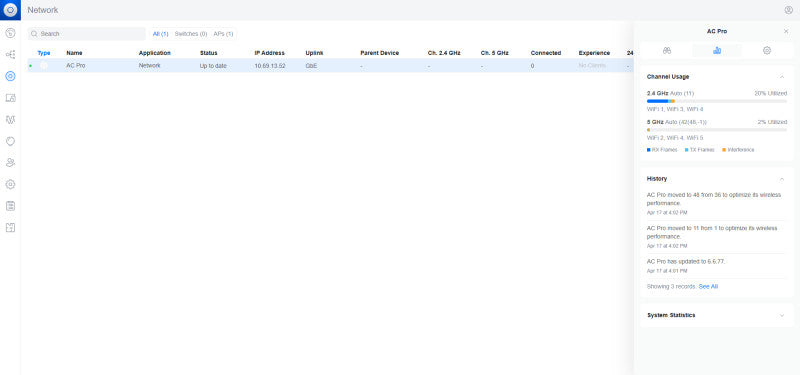Click the AC Pro panel title
This screenshot has width=800, height=375.
coord(717,32)
